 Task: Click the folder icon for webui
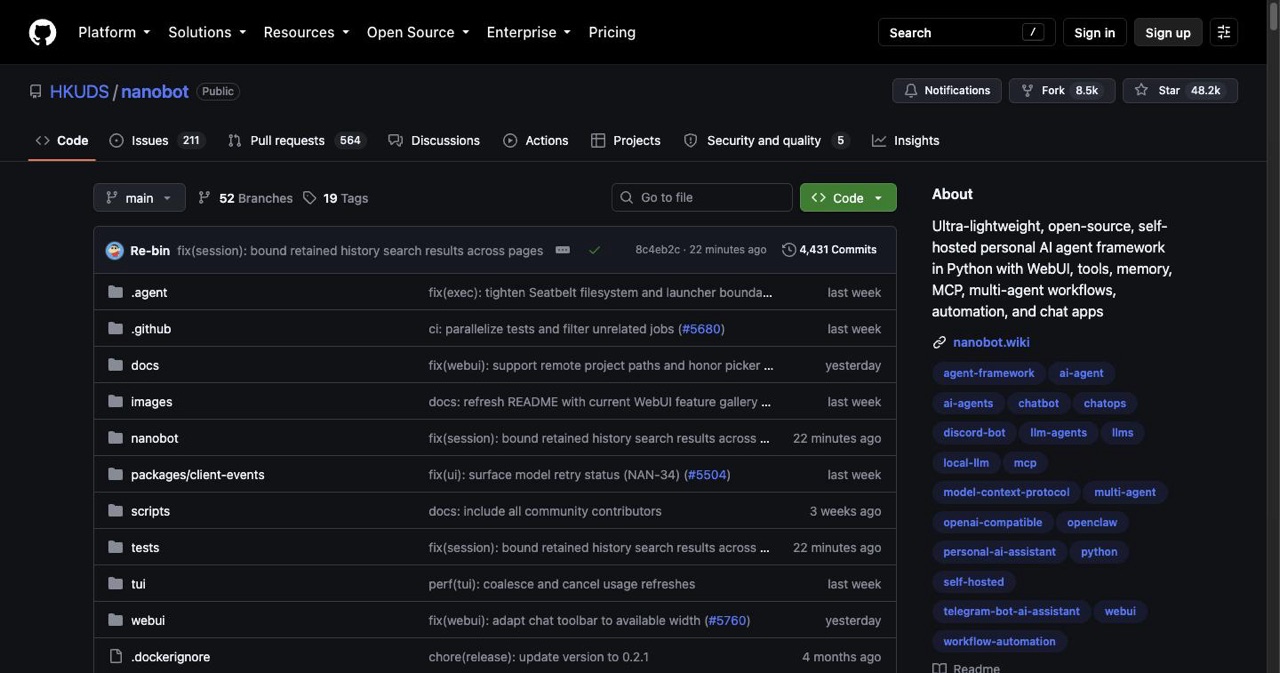(x=115, y=620)
